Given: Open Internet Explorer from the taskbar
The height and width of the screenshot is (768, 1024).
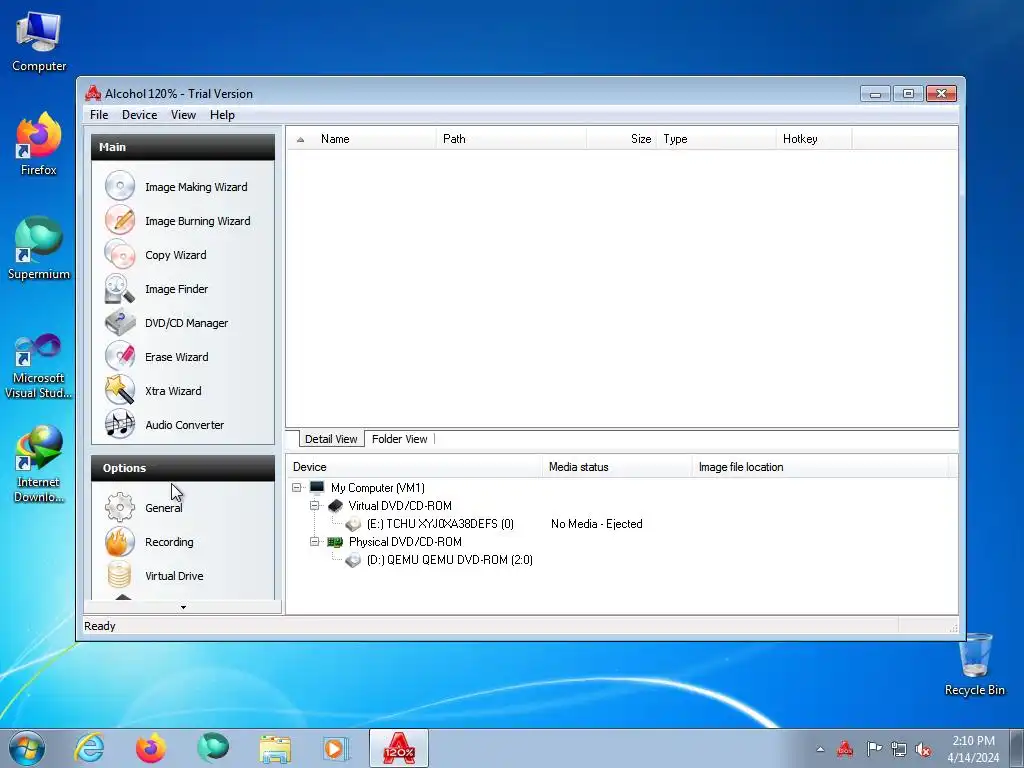Looking at the screenshot, I should coord(89,748).
